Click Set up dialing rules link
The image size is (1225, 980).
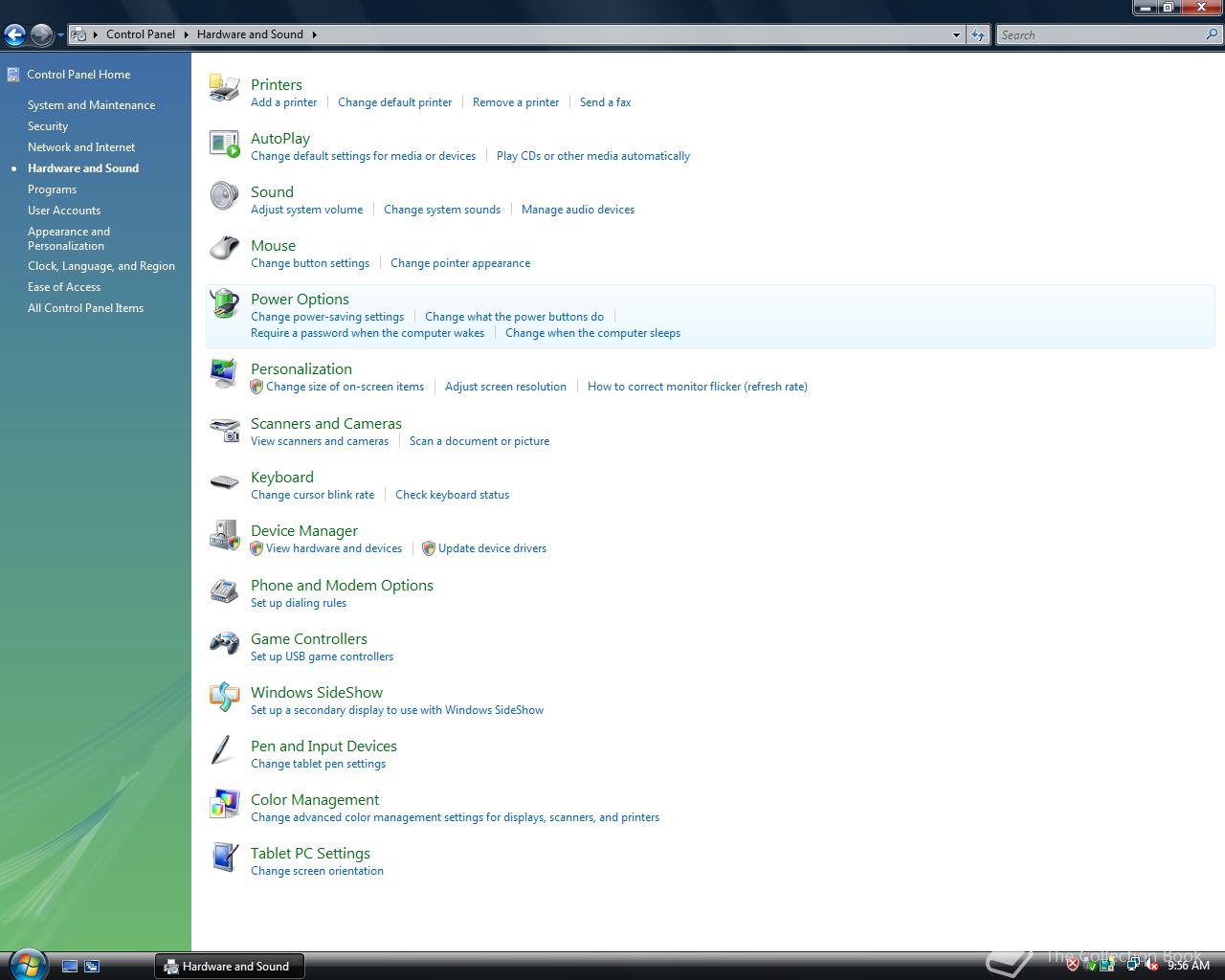[x=299, y=603]
